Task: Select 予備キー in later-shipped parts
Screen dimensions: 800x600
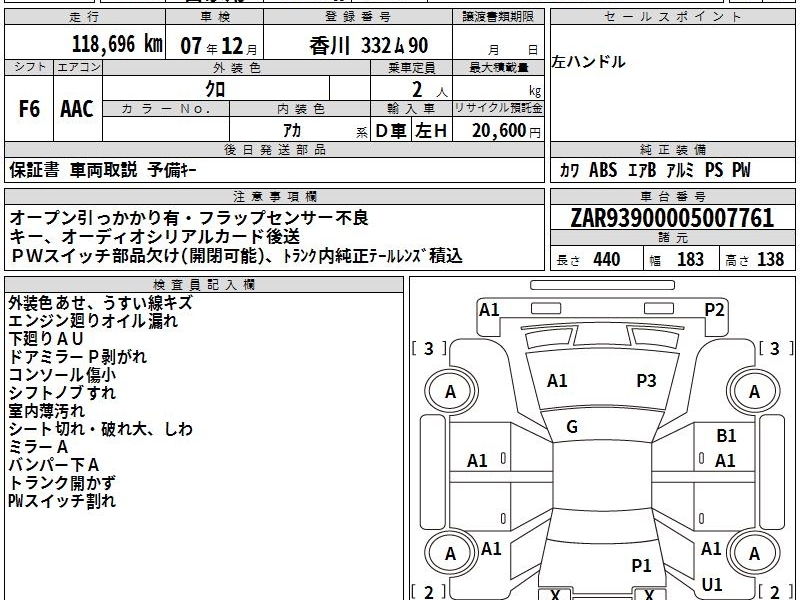Action: (172, 170)
